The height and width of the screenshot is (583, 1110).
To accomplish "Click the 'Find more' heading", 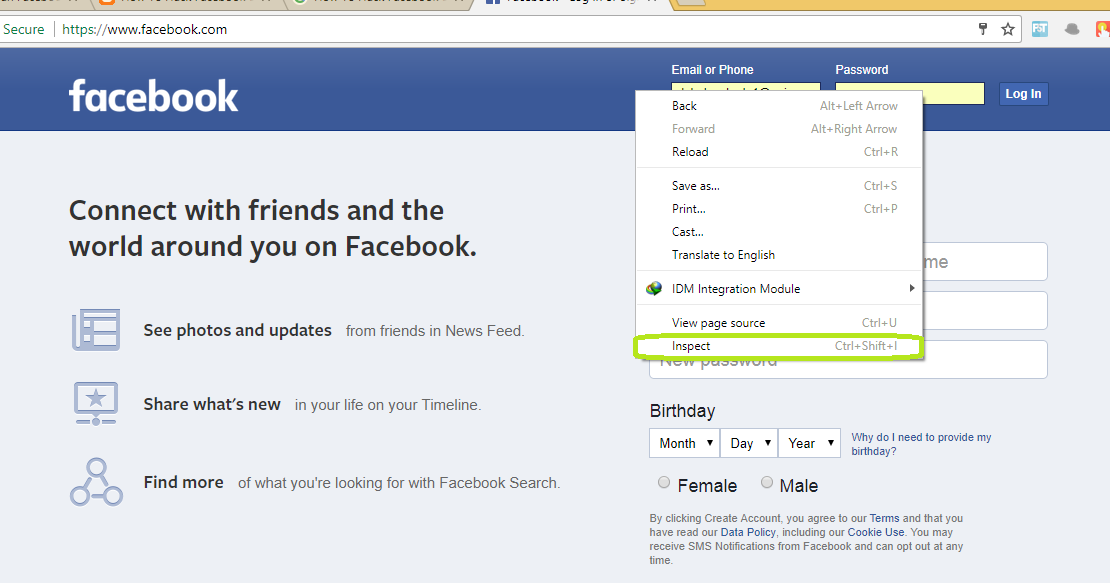I will (183, 483).
